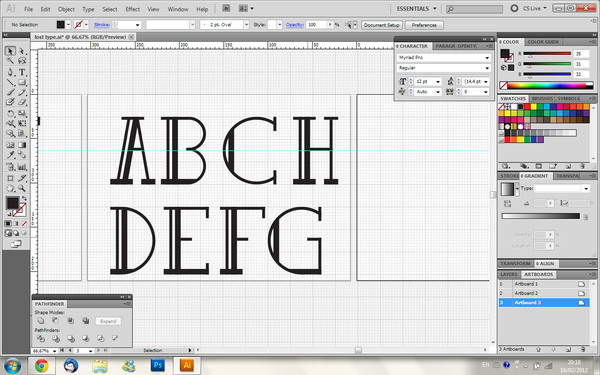Select the Magic Wand tool
The image size is (600, 375).
(10, 61)
